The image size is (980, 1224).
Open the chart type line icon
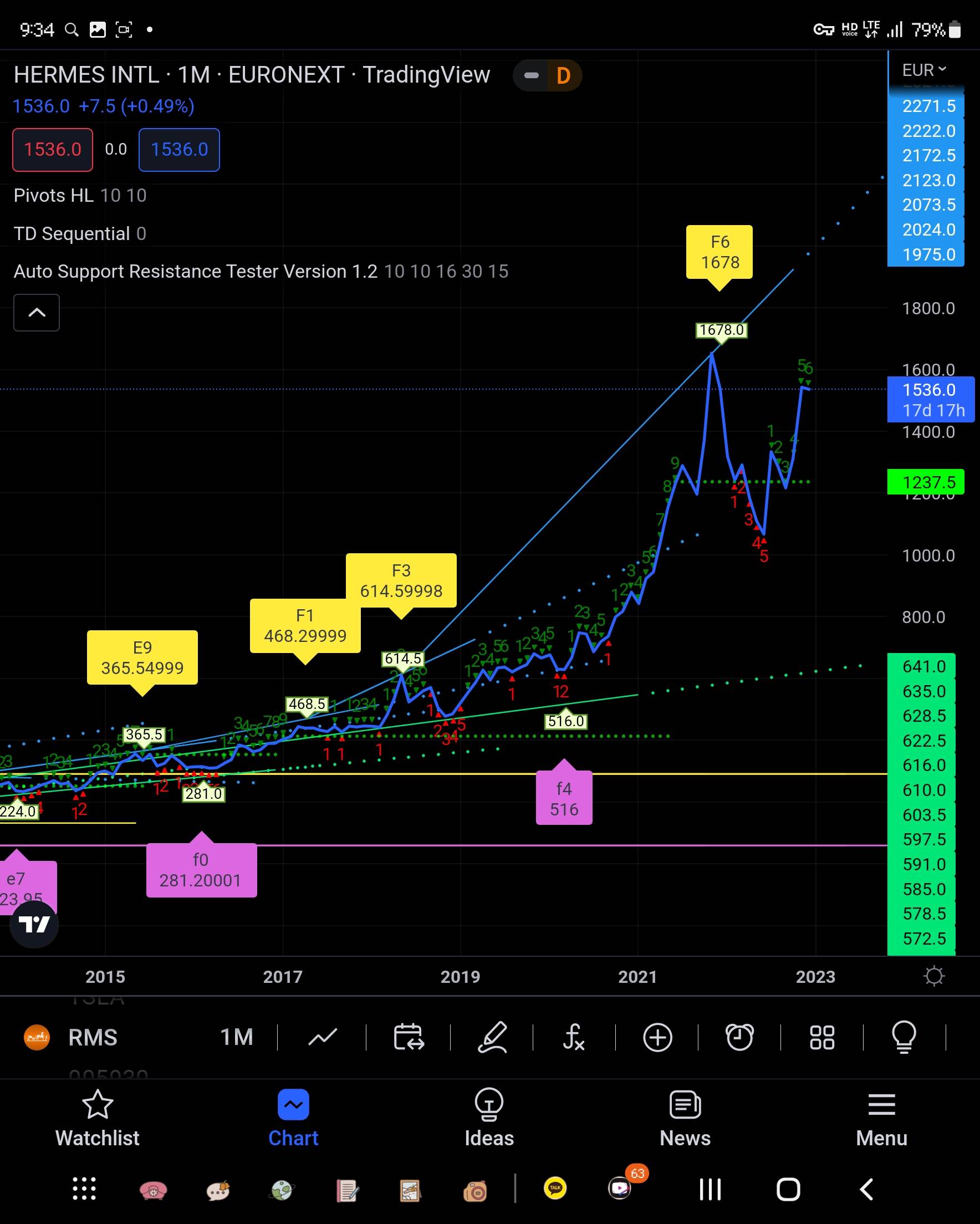pos(322,1037)
